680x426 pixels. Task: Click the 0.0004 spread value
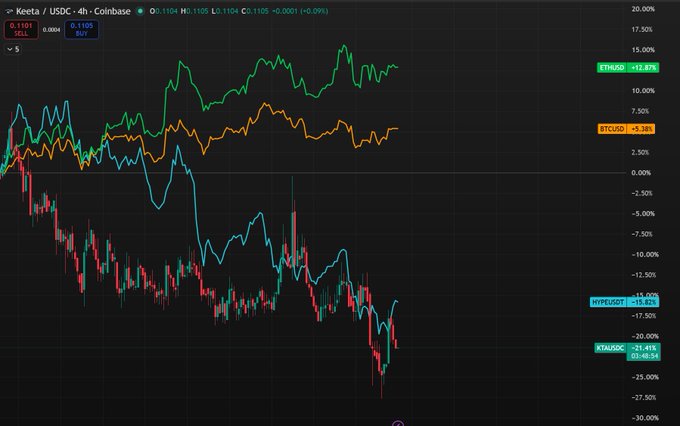coord(51,29)
